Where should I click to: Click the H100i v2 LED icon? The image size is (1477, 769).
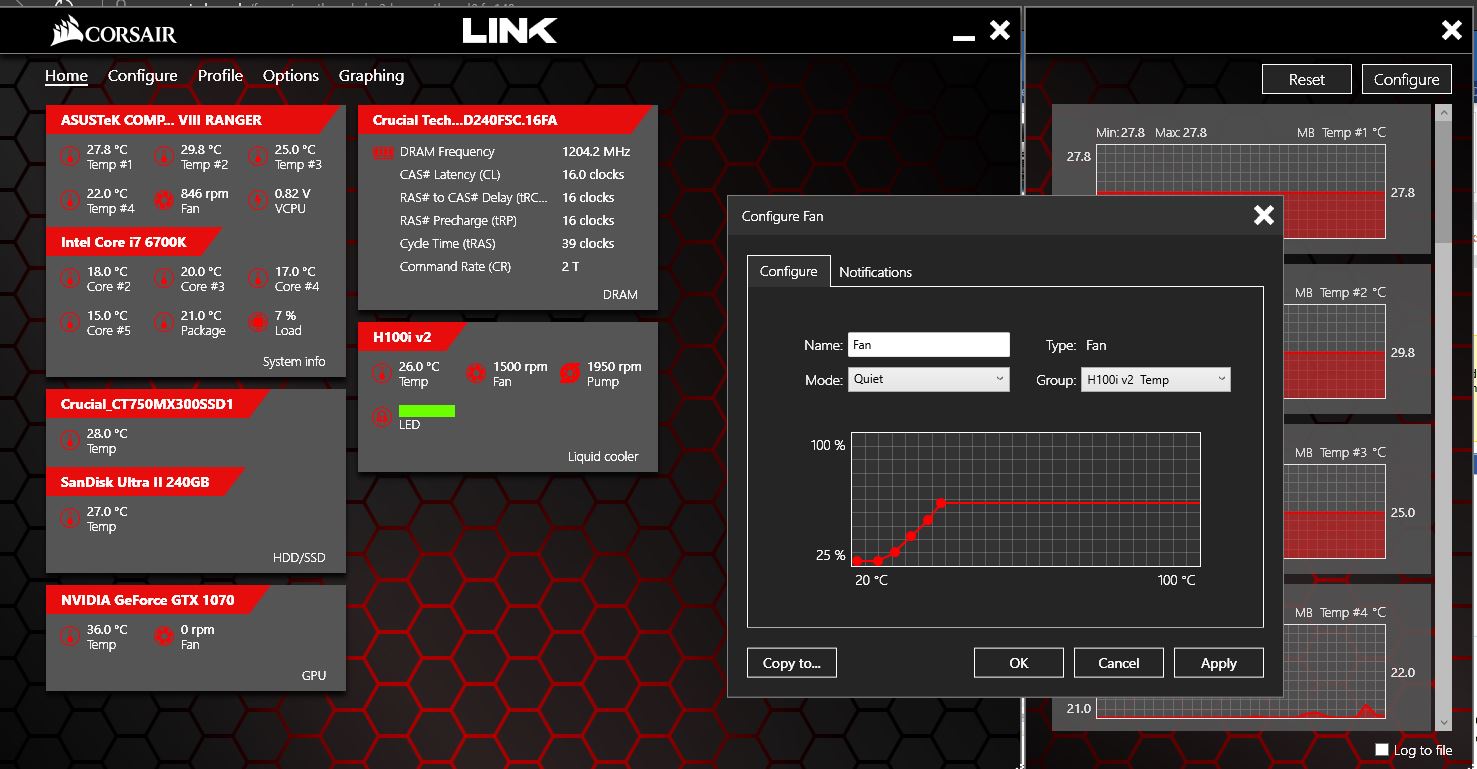coord(382,417)
